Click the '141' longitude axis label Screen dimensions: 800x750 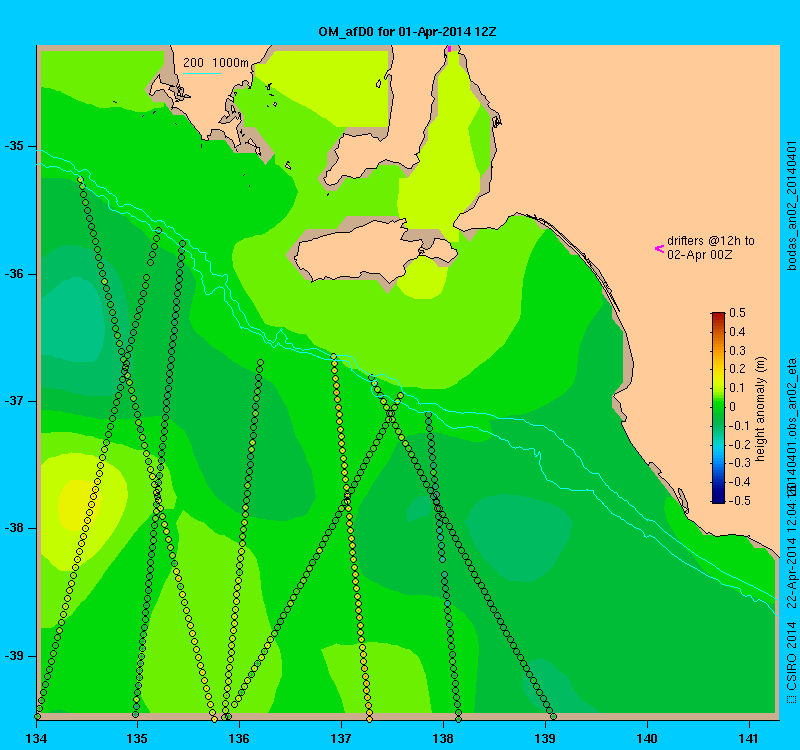[x=749, y=739]
